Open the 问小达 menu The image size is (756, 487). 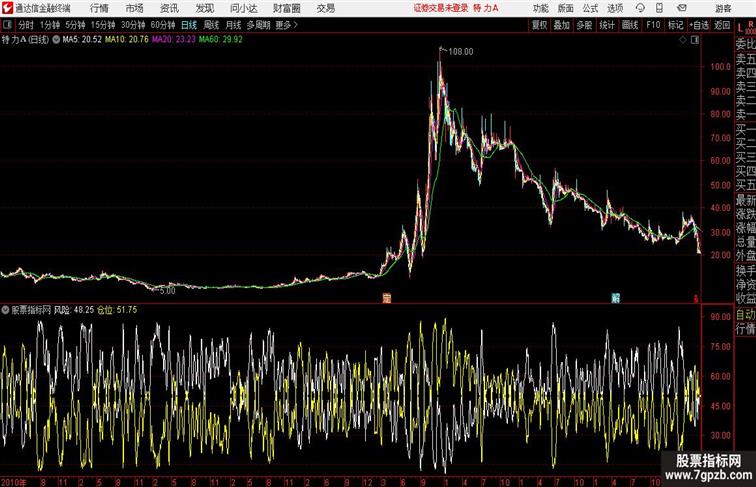[243, 8]
